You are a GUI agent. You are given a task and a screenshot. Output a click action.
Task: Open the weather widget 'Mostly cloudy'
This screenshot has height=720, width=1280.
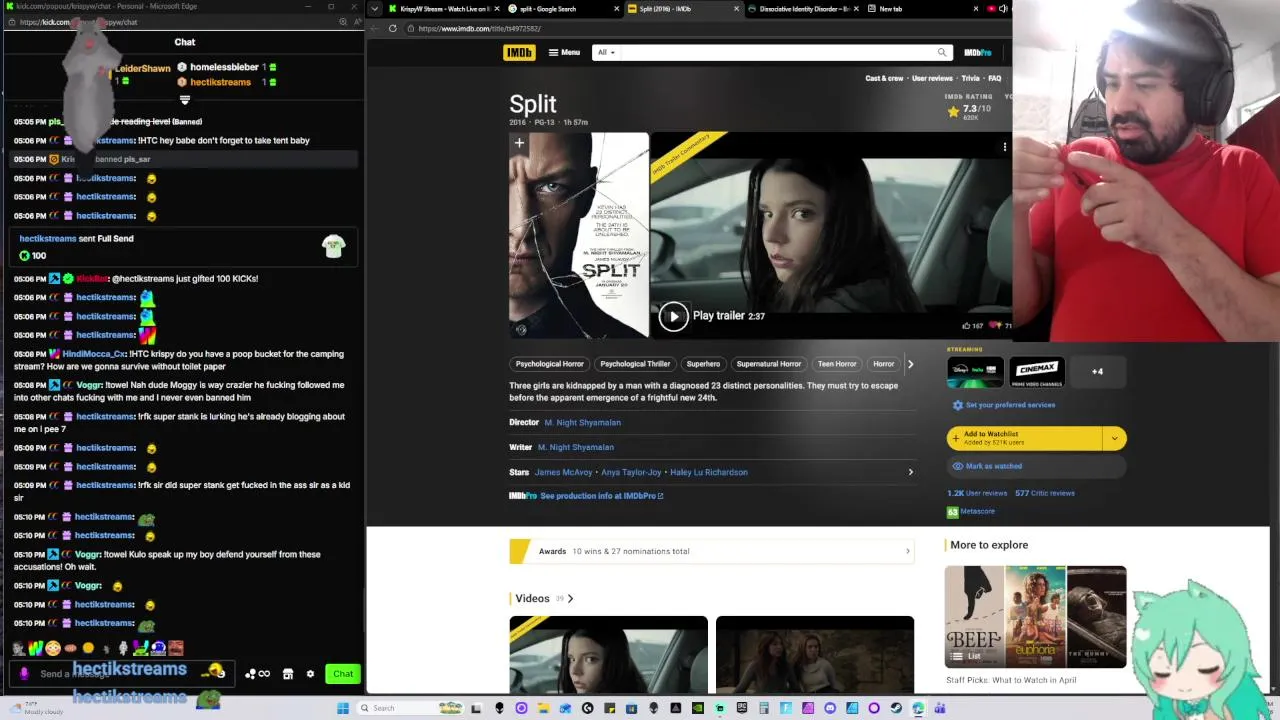click(x=35, y=707)
